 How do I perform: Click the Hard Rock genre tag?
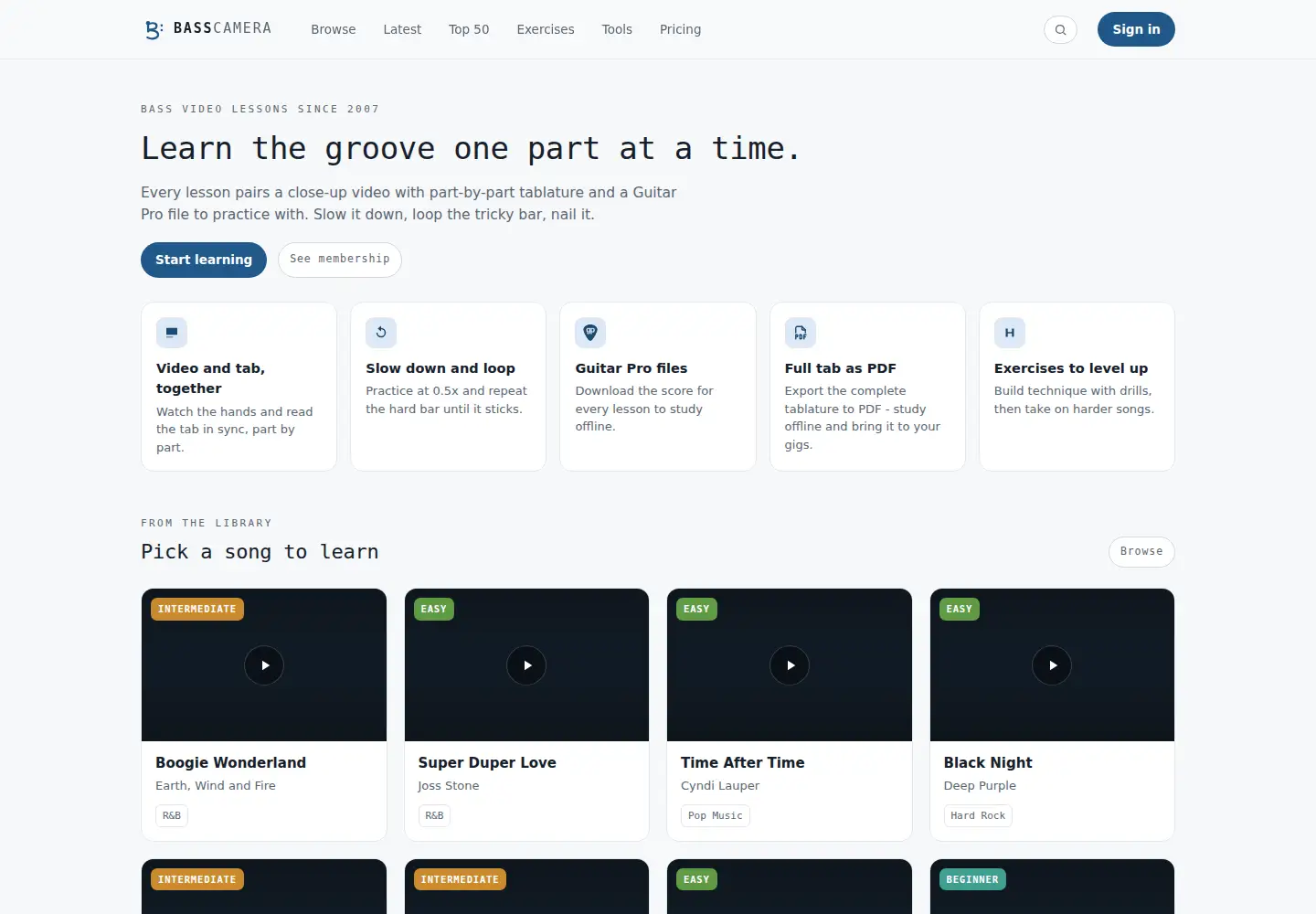coord(978,815)
